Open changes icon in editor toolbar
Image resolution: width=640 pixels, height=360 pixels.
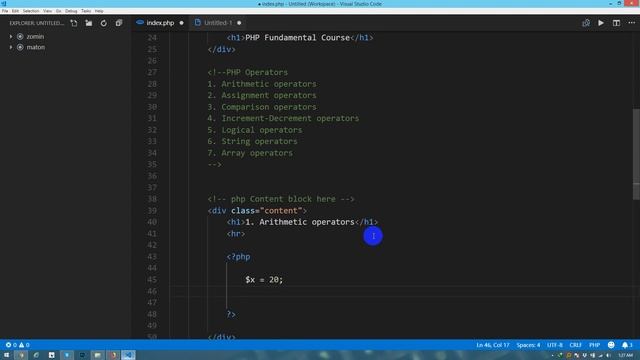(586, 23)
